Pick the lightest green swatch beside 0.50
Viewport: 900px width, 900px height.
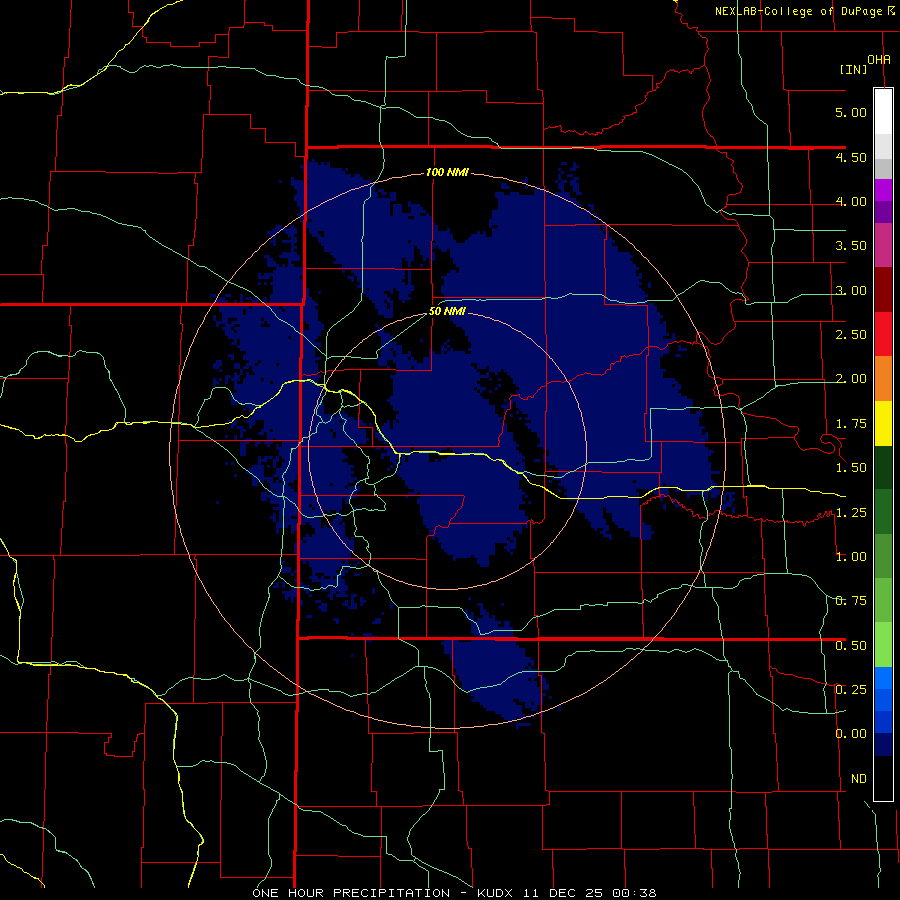click(883, 645)
